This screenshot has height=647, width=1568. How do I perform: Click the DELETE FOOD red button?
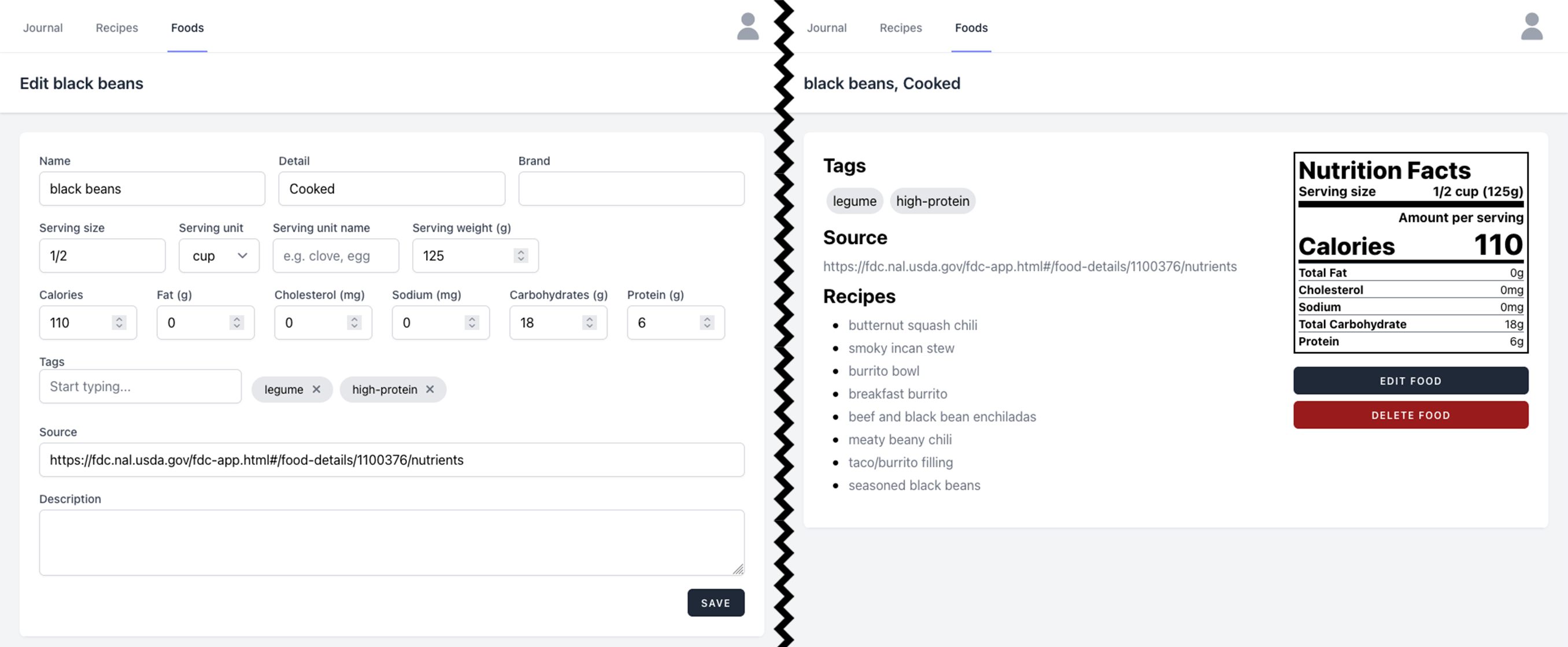coord(1410,415)
